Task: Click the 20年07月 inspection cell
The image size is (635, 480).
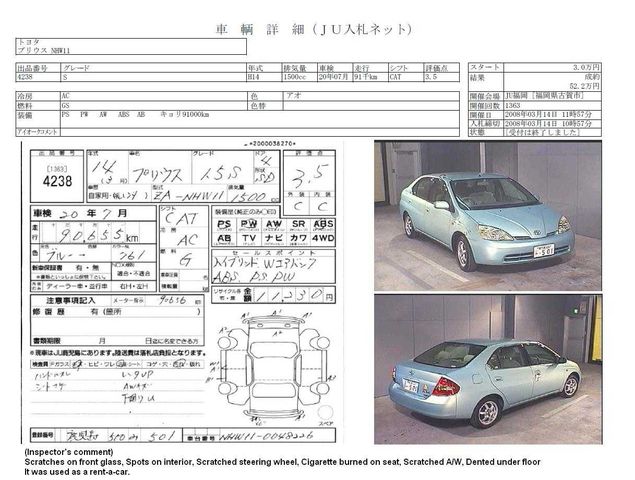Action: 335,77
